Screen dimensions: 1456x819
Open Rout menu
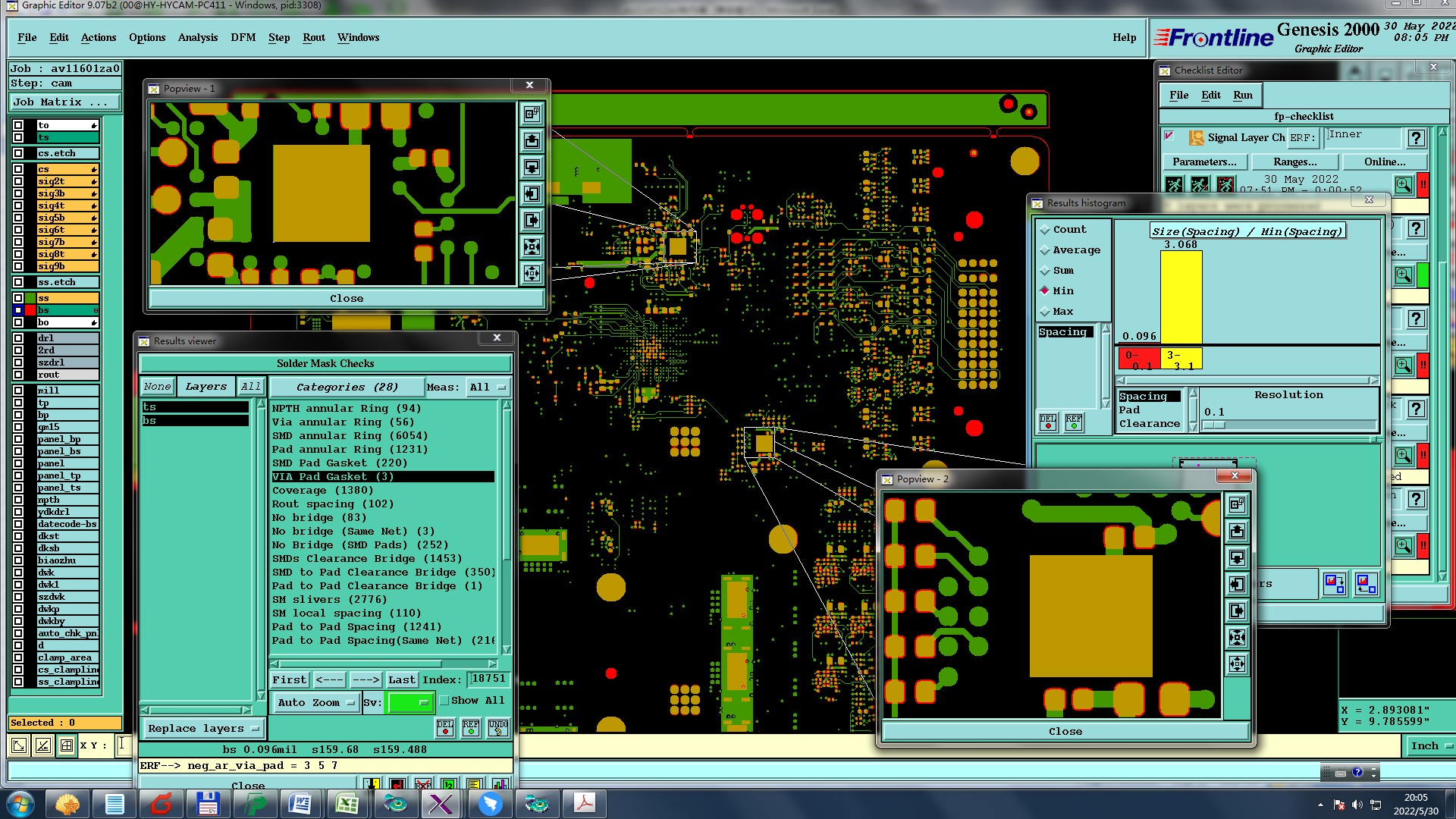314,37
